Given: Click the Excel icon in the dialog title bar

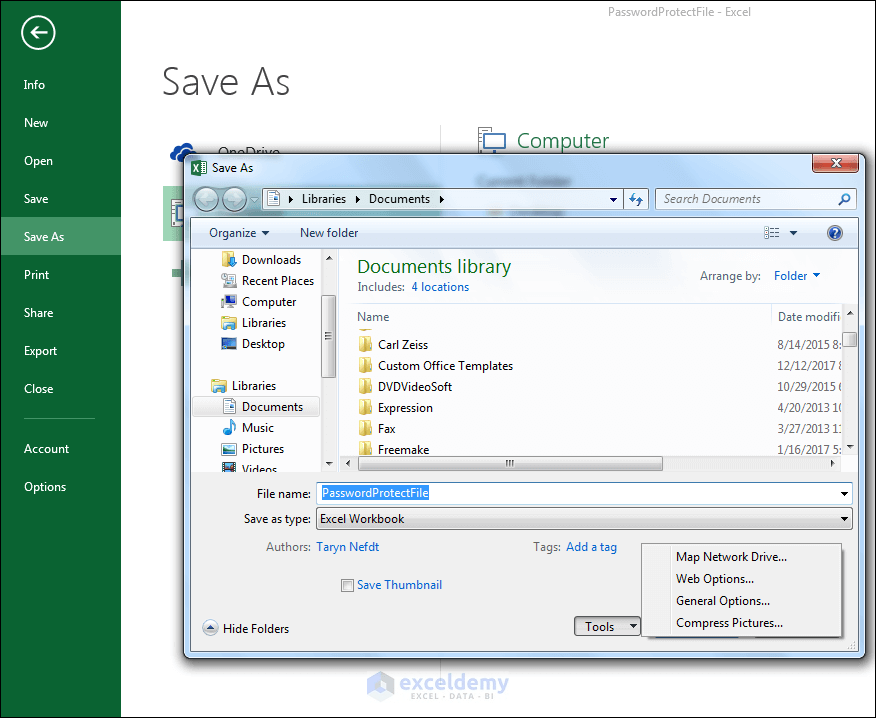Looking at the screenshot, I should click(x=198, y=168).
